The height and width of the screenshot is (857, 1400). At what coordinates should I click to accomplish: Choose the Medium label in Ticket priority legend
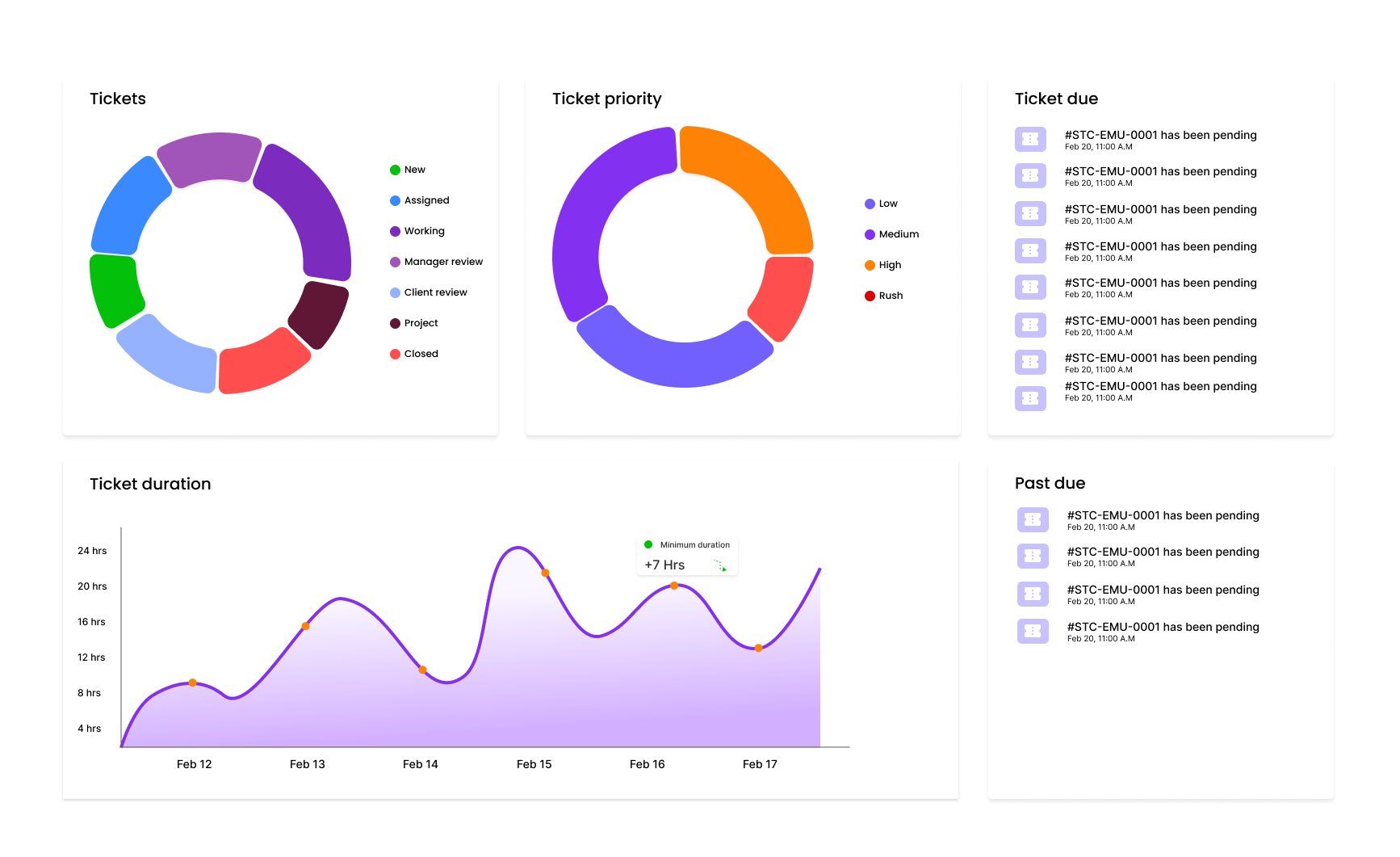(x=899, y=234)
